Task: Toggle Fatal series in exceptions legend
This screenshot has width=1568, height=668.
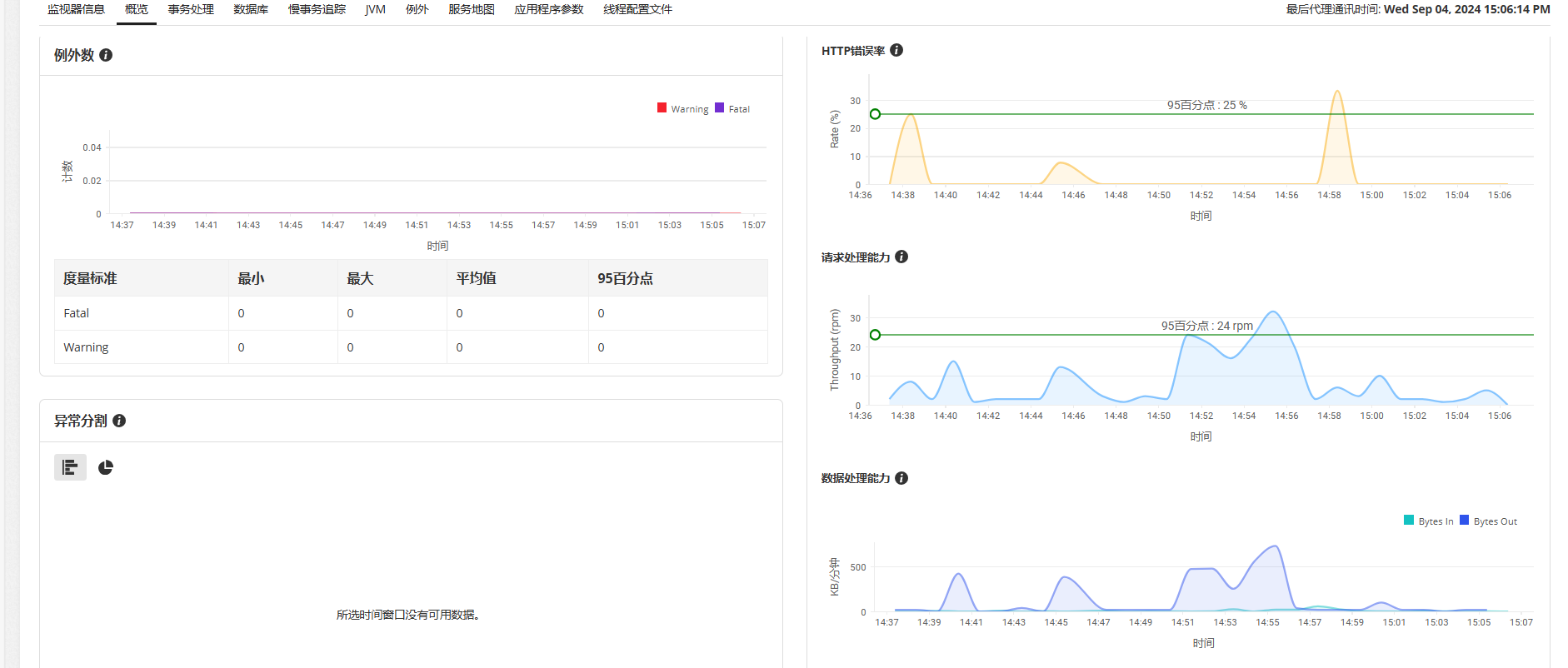Action: point(732,108)
